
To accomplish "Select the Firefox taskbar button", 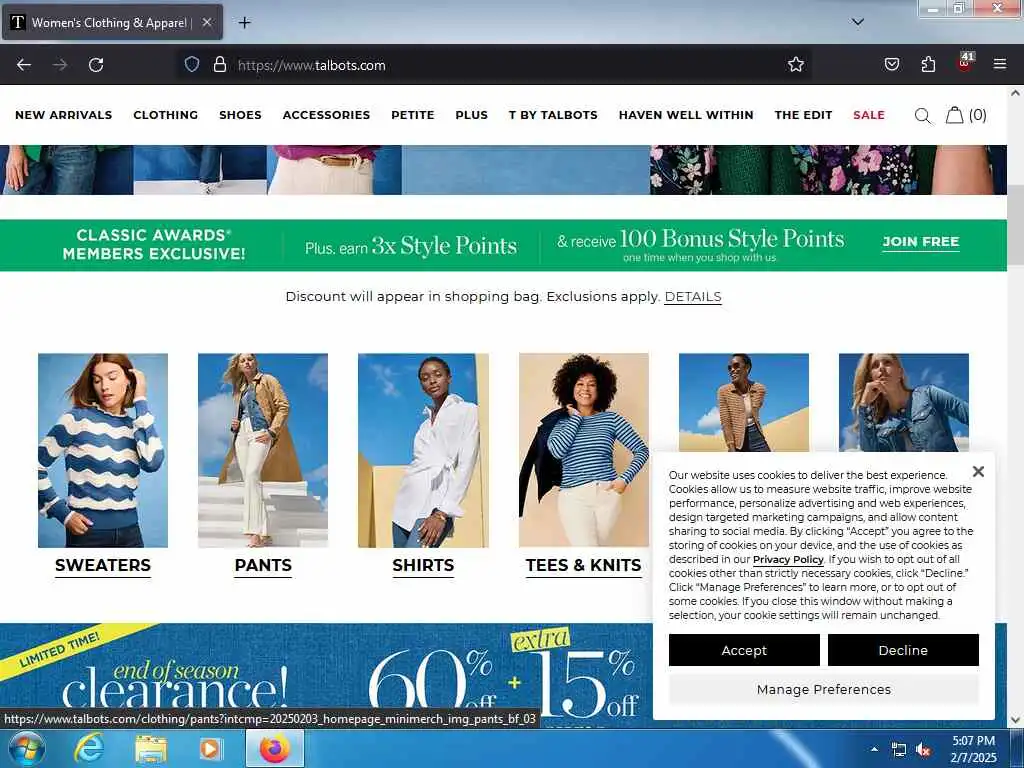I will (x=275, y=749).
